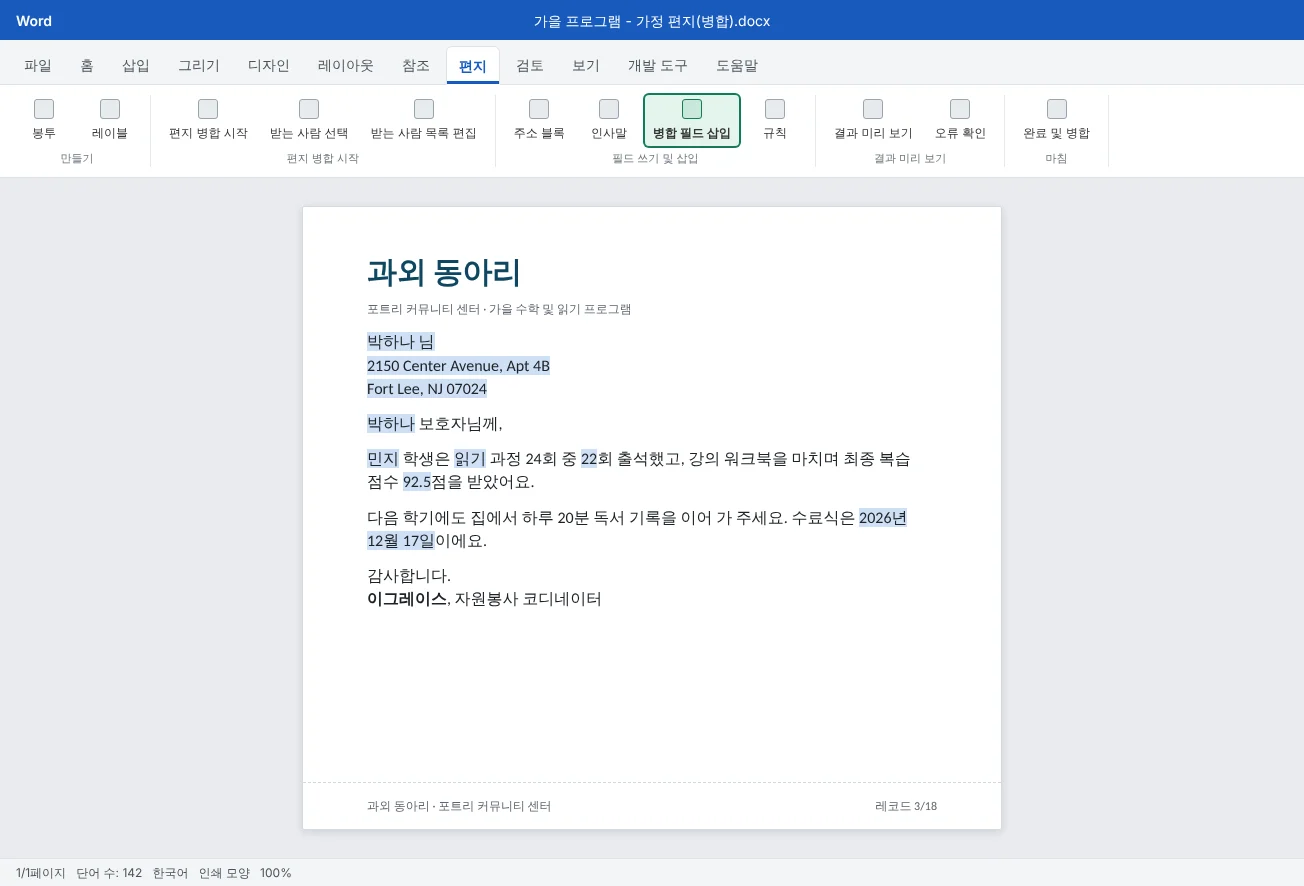The width and height of the screenshot is (1304, 886).
Task: Click the 봉투 (Envelopes) ribbon icon
Action: tap(44, 121)
